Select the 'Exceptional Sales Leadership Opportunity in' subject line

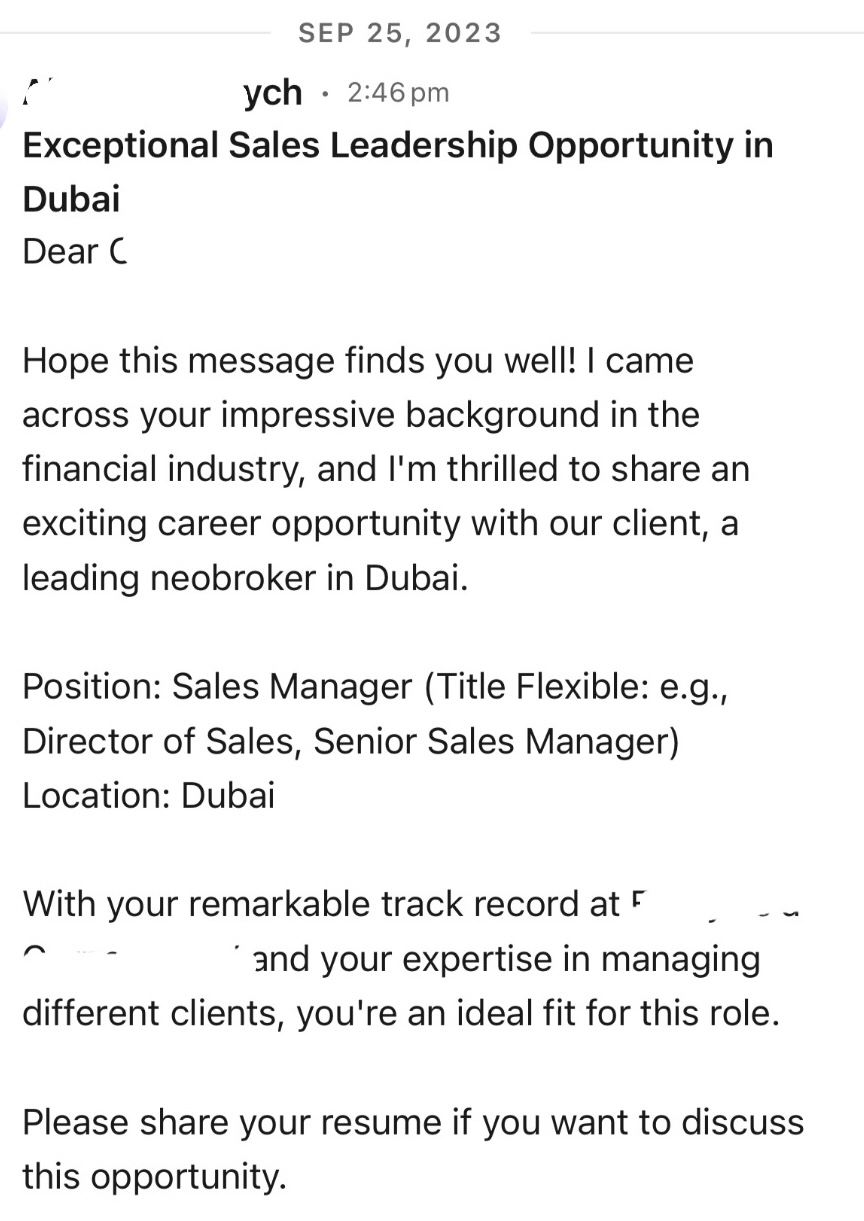397,145
